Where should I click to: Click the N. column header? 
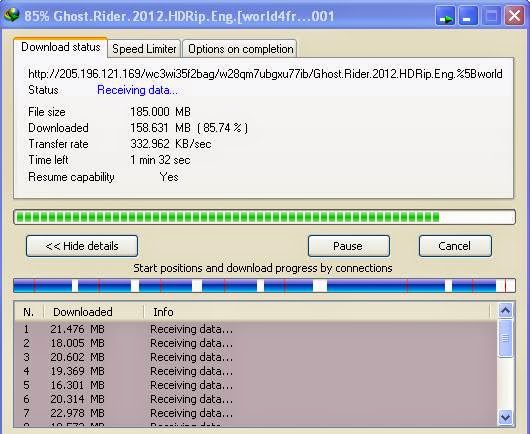(29, 312)
